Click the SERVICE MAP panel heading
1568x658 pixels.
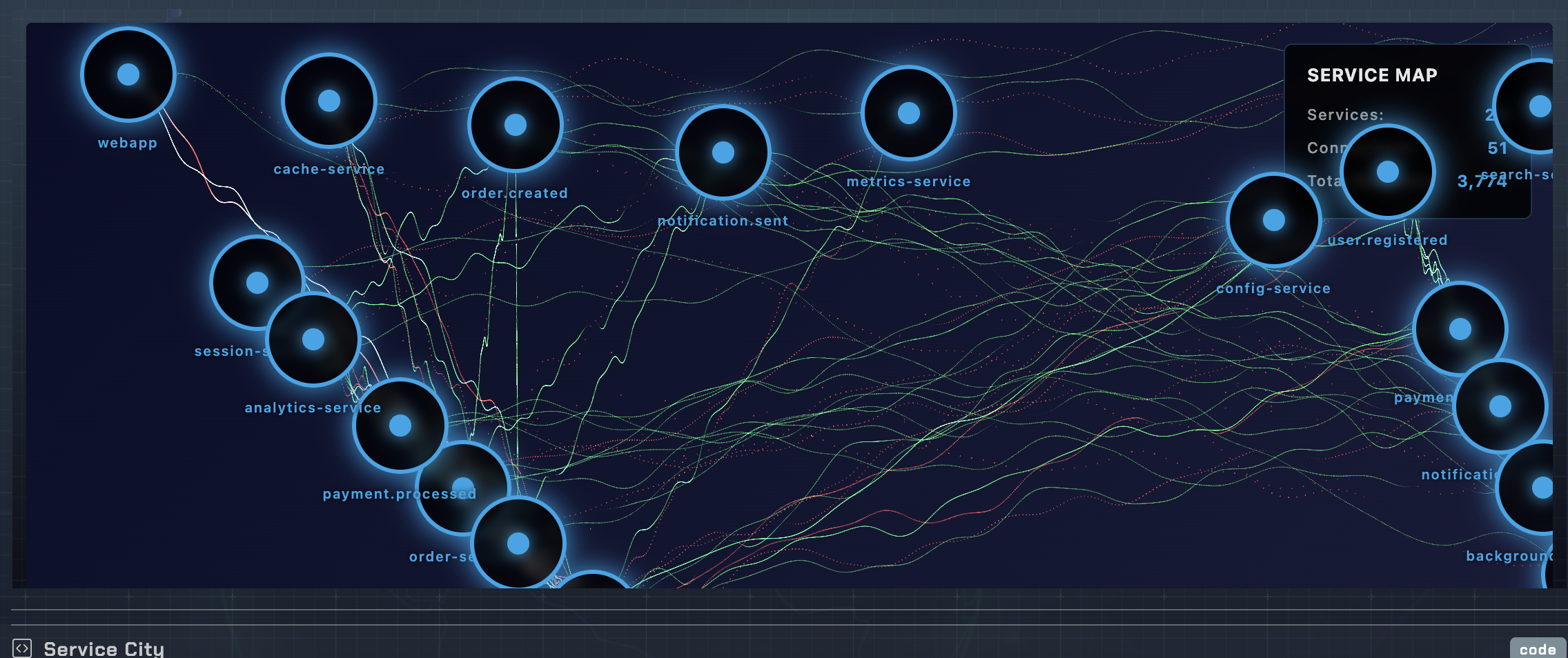1372,75
